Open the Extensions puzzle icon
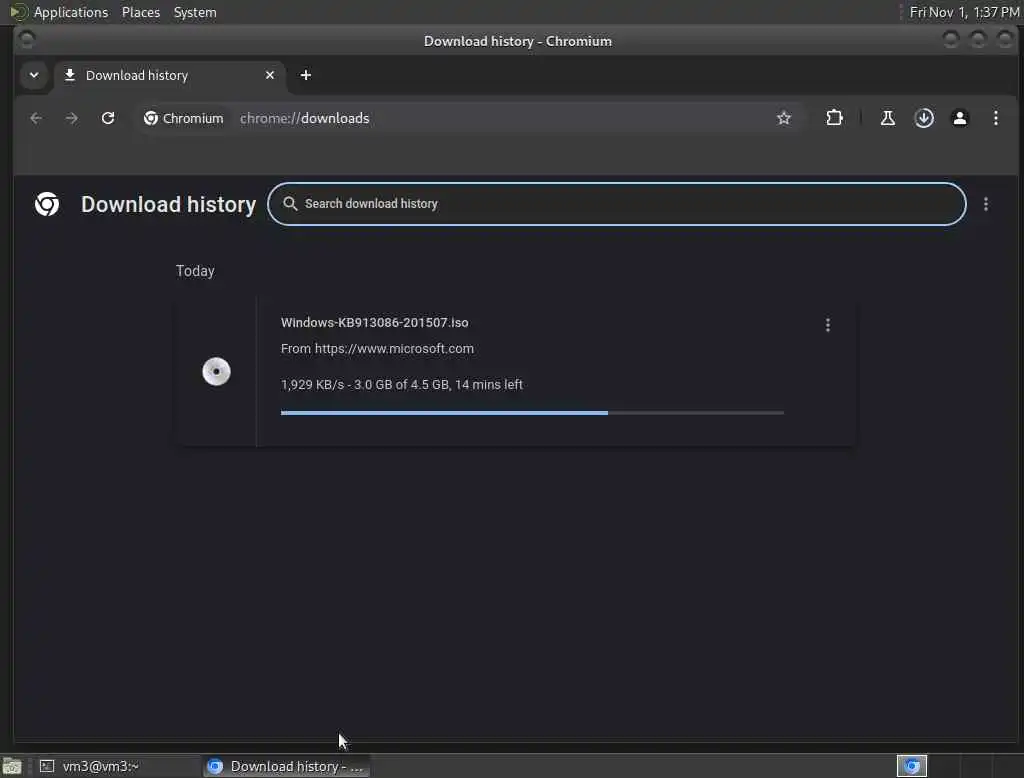 834,118
